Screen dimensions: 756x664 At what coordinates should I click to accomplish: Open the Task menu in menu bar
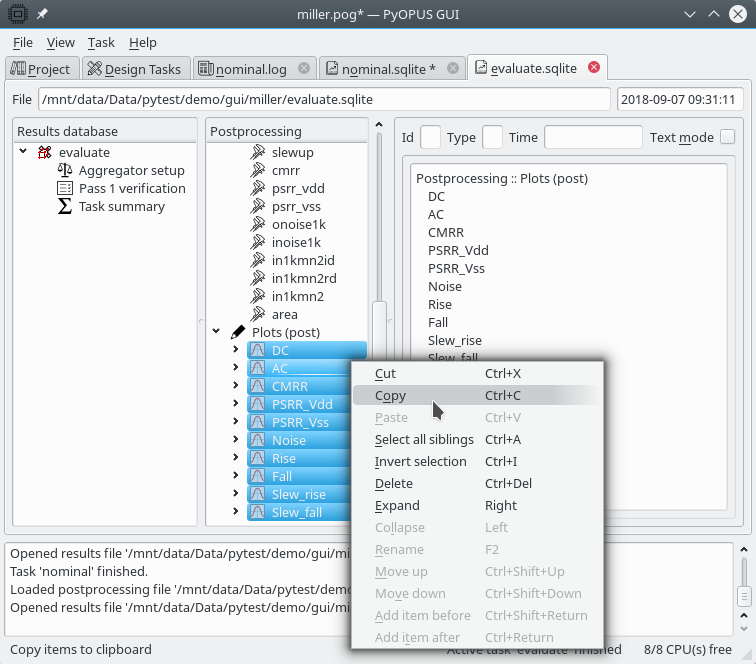coord(101,43)
